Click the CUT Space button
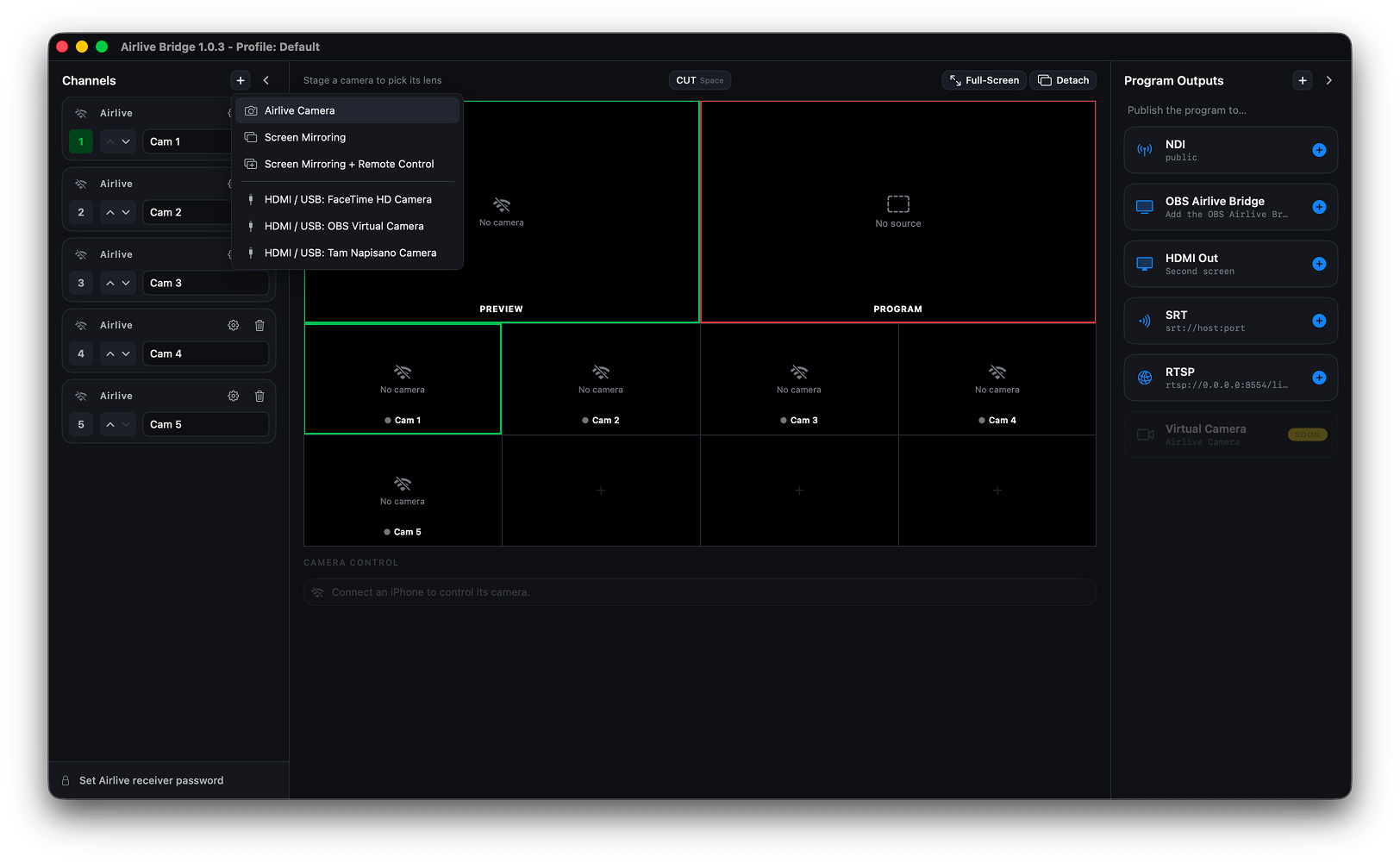 (x=700, y=80)
